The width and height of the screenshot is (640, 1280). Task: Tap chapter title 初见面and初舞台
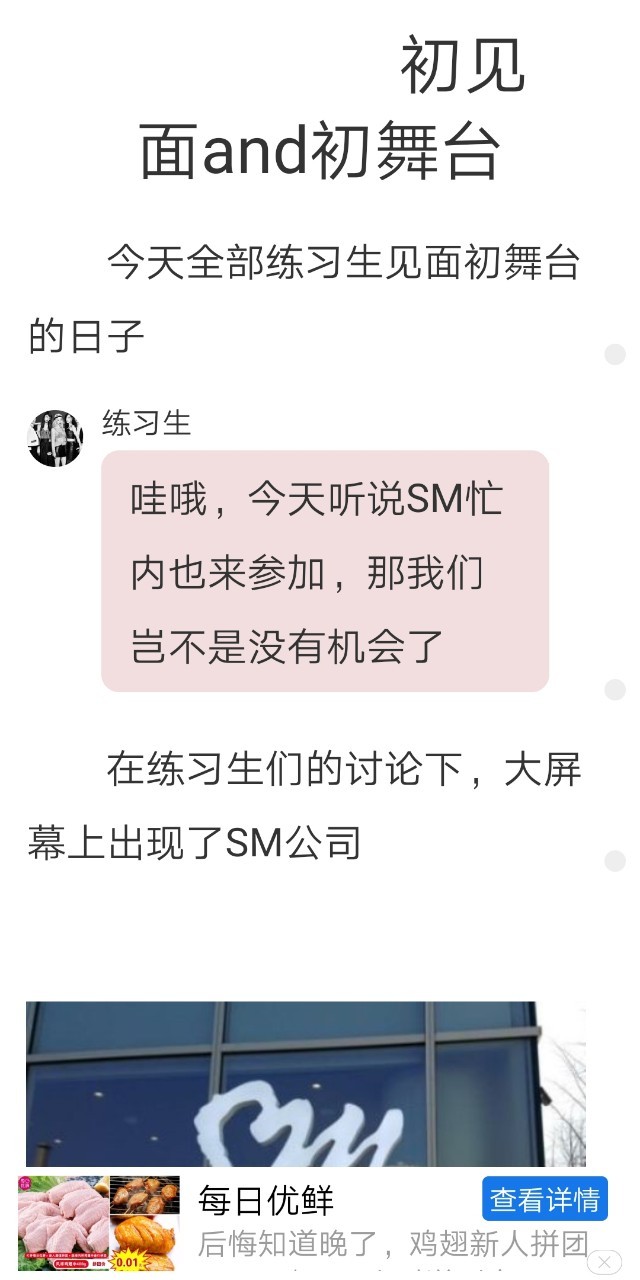[321, 108]
